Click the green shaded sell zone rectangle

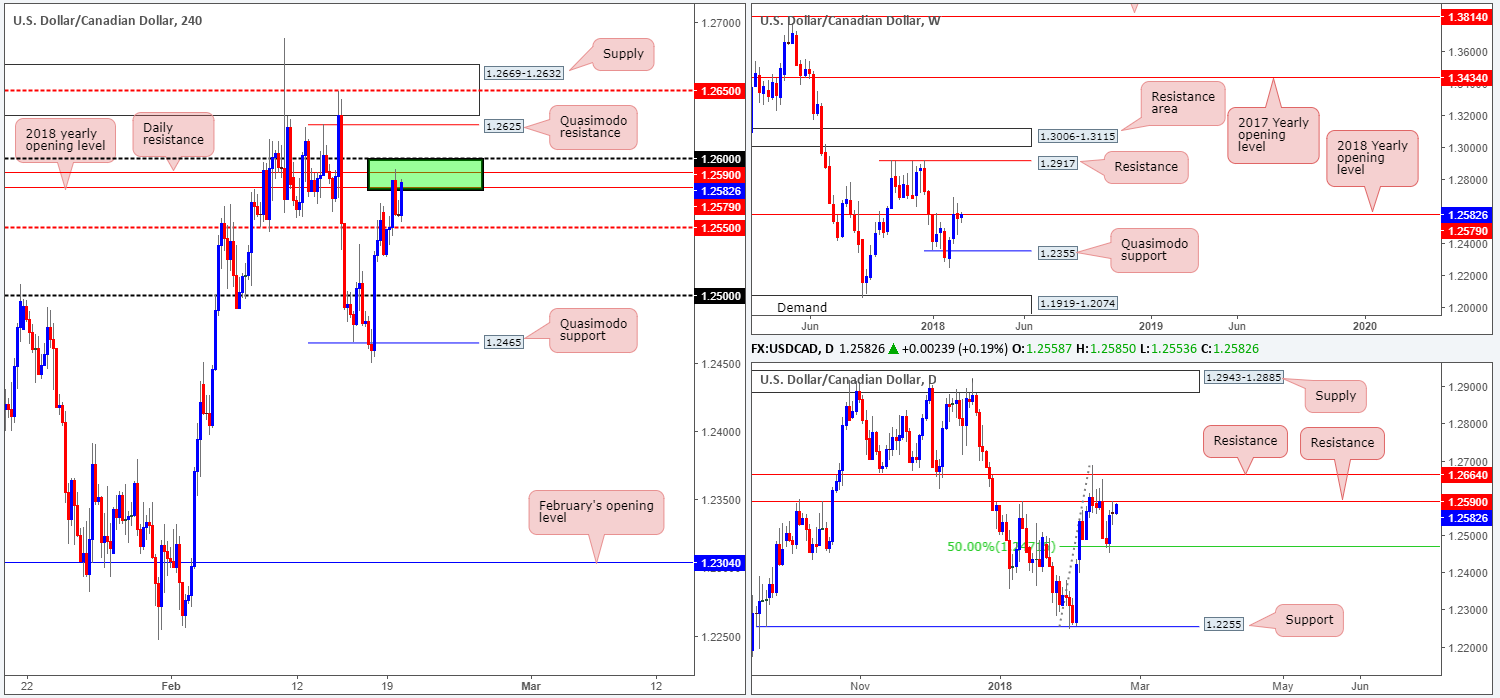426,174
